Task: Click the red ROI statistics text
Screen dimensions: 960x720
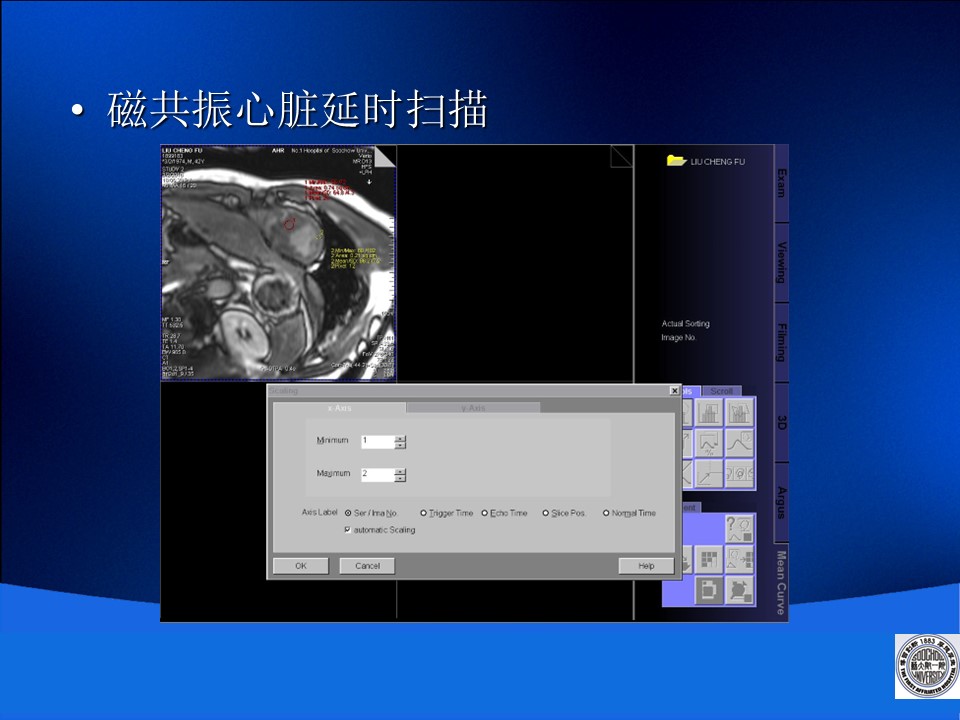Action: (330, 190)
